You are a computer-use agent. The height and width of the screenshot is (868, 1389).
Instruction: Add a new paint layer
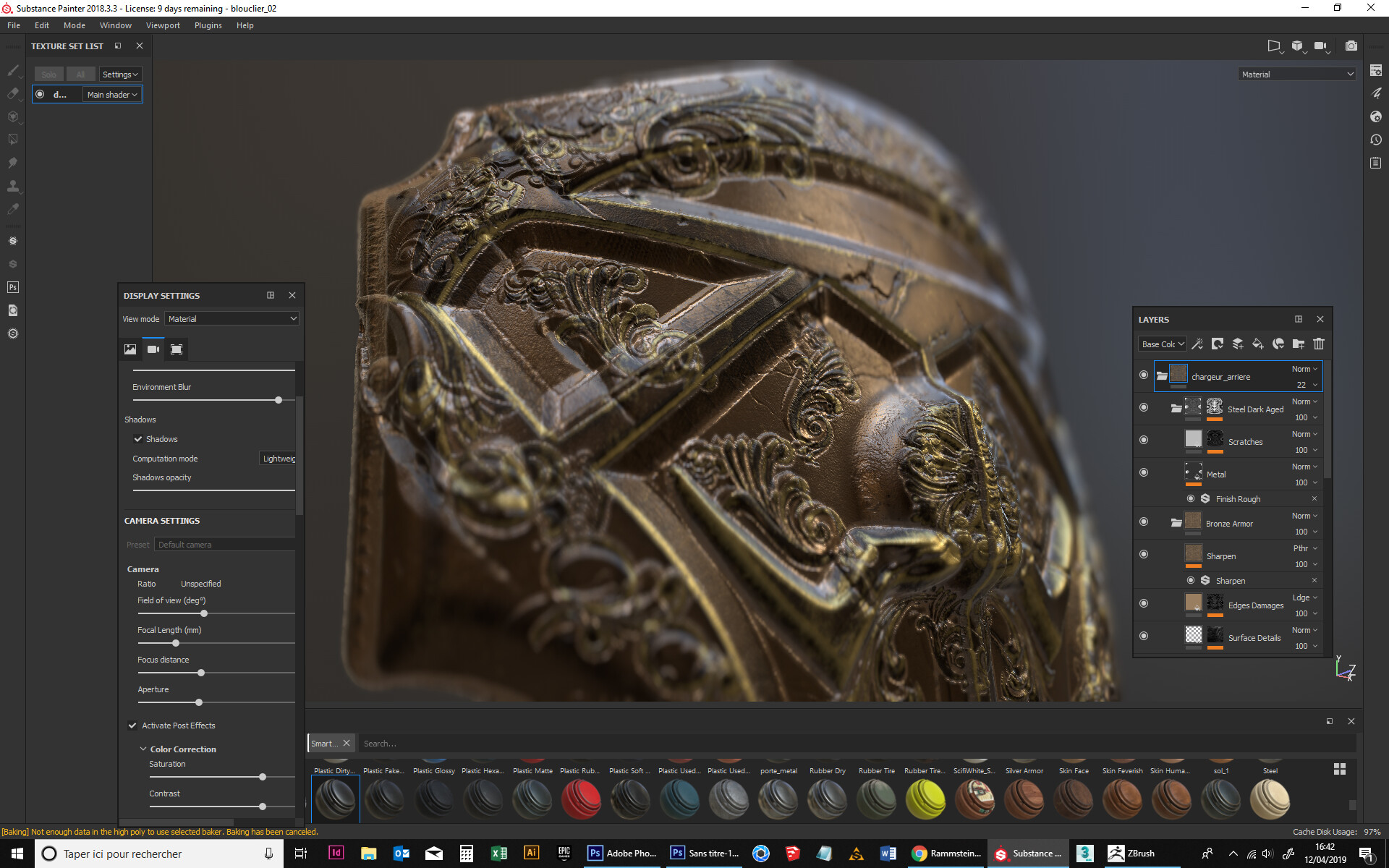pos(1238,344)
